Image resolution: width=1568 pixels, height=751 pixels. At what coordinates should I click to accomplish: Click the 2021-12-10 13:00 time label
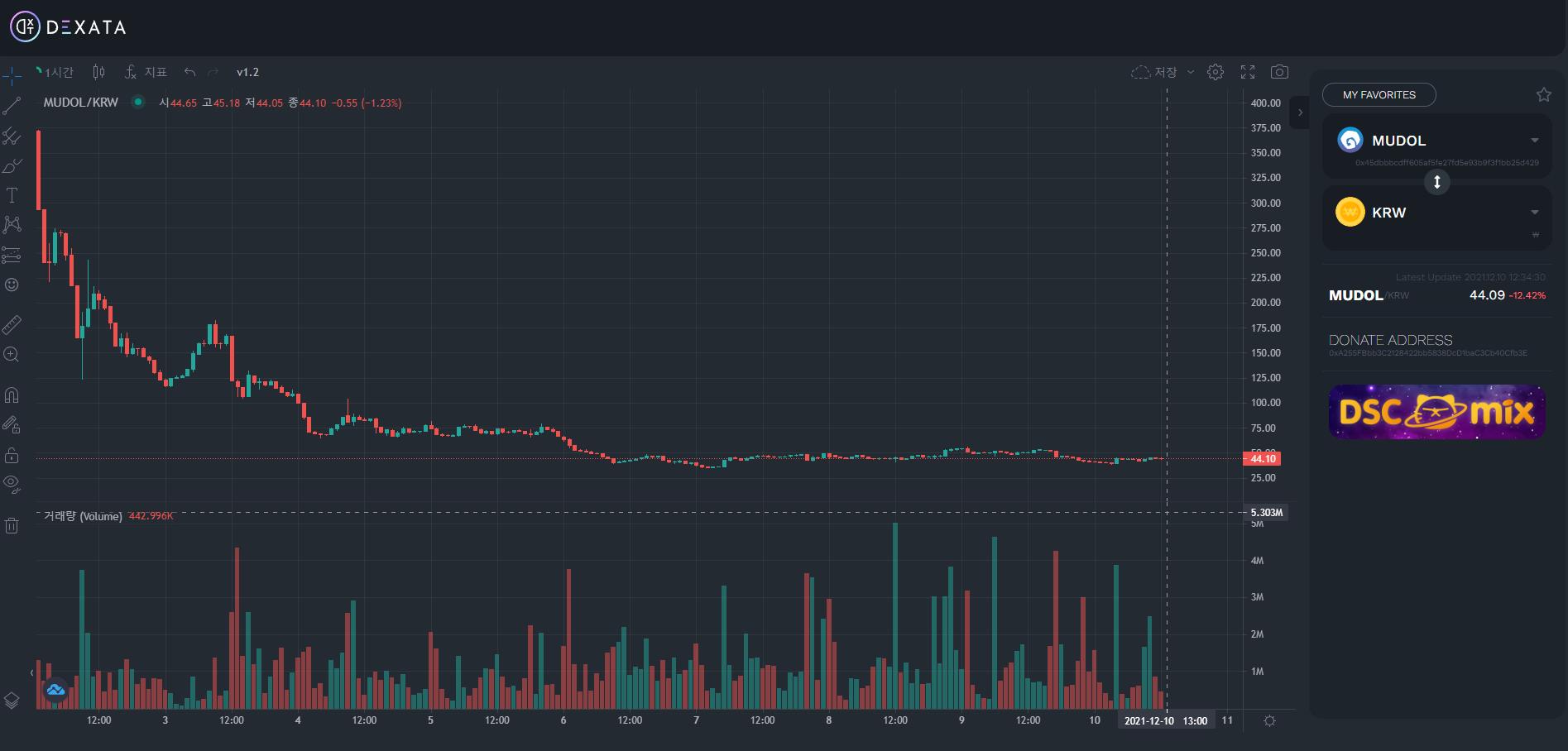(x=1165, y=720)
